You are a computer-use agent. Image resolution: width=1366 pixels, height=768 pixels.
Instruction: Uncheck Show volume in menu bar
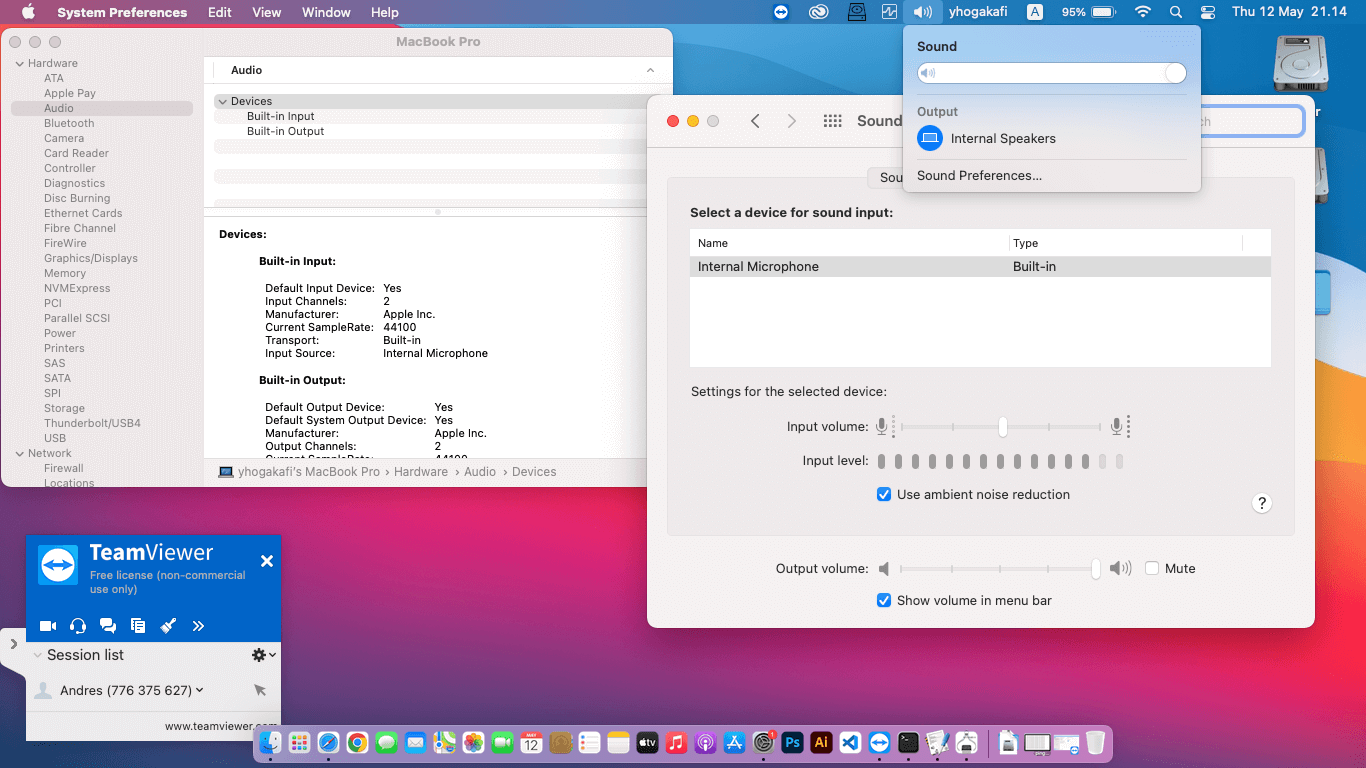point(884,601)
